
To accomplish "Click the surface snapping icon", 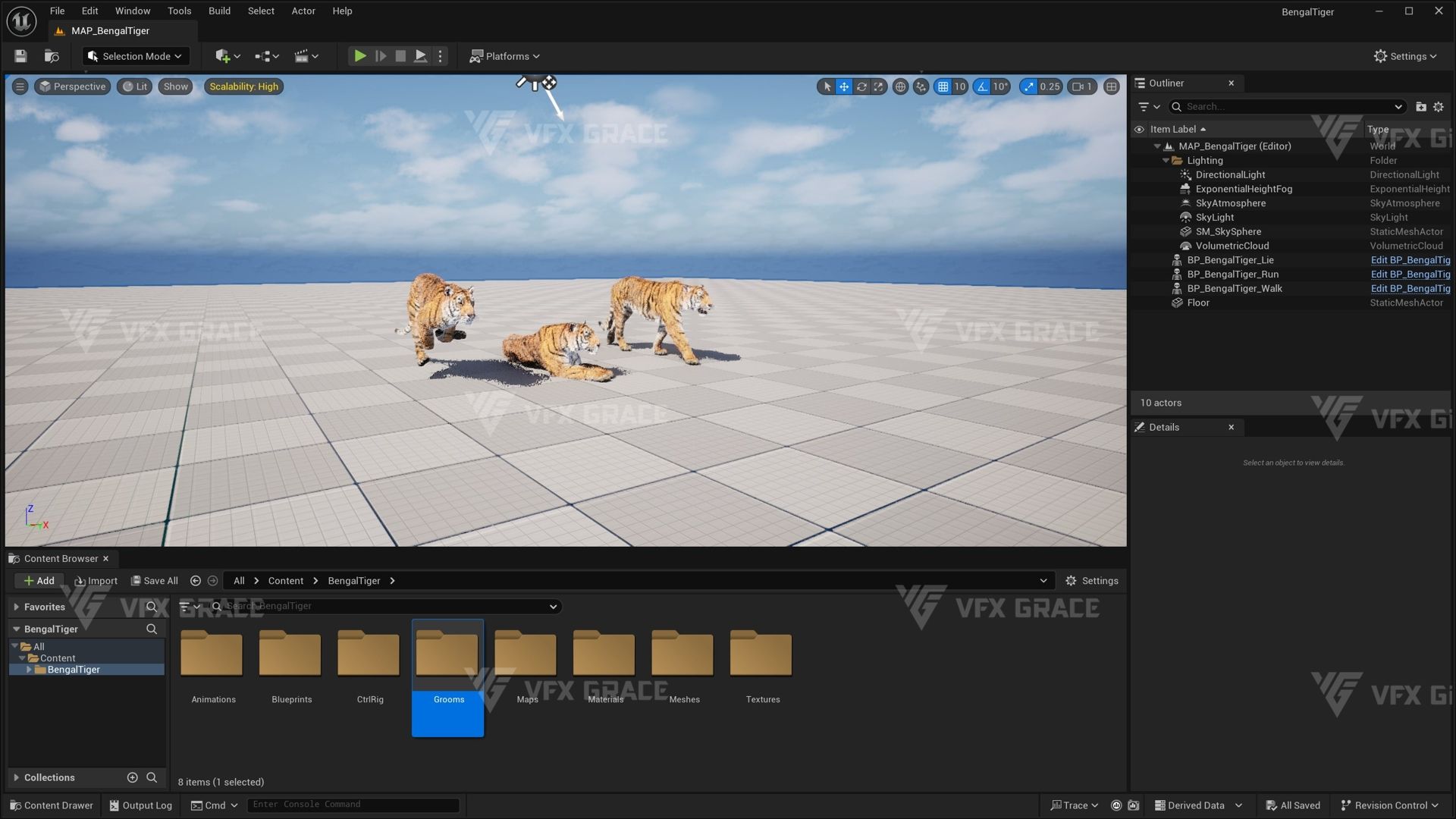I will [921, 86].
